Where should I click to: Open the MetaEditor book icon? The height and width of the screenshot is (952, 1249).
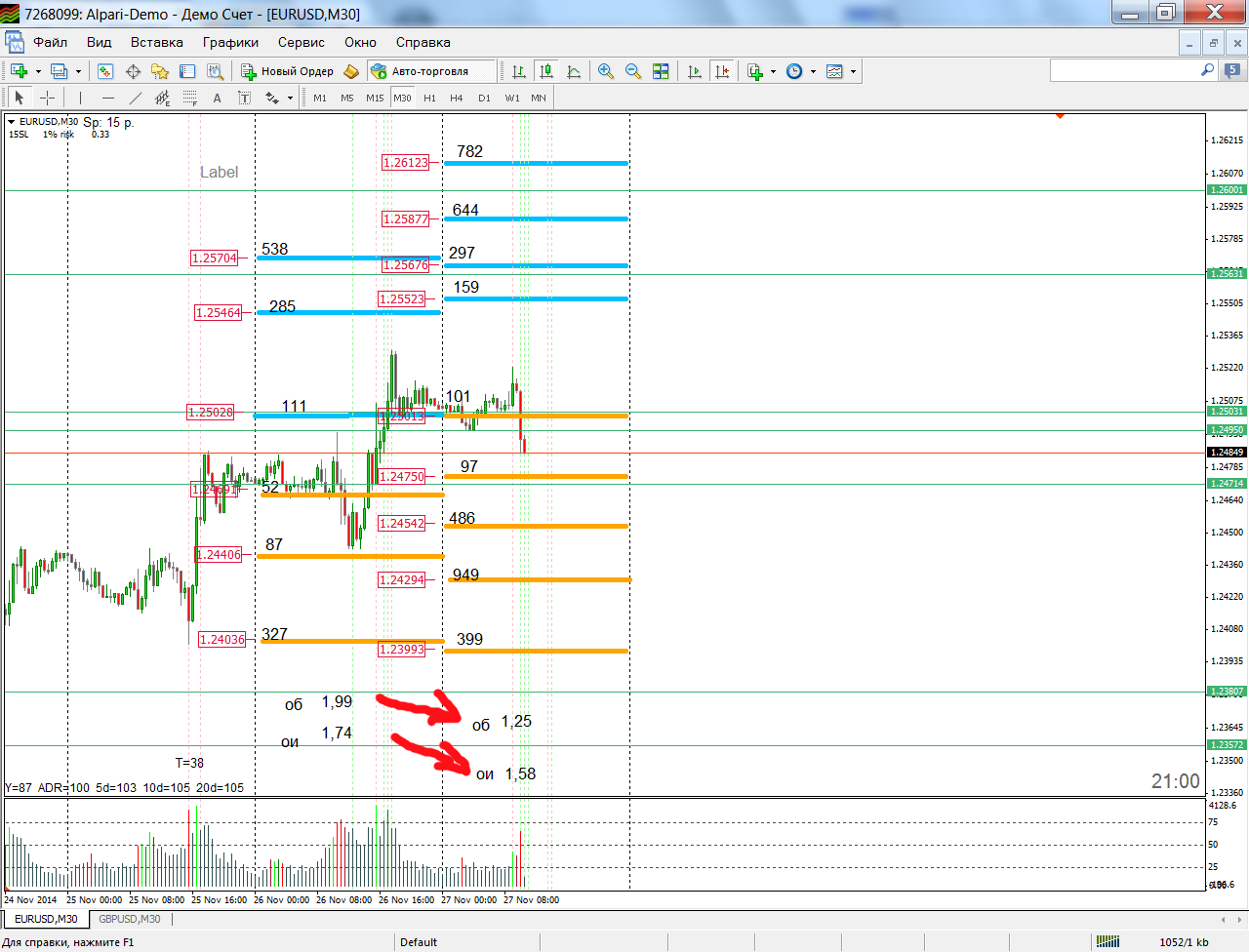point(351,71)
